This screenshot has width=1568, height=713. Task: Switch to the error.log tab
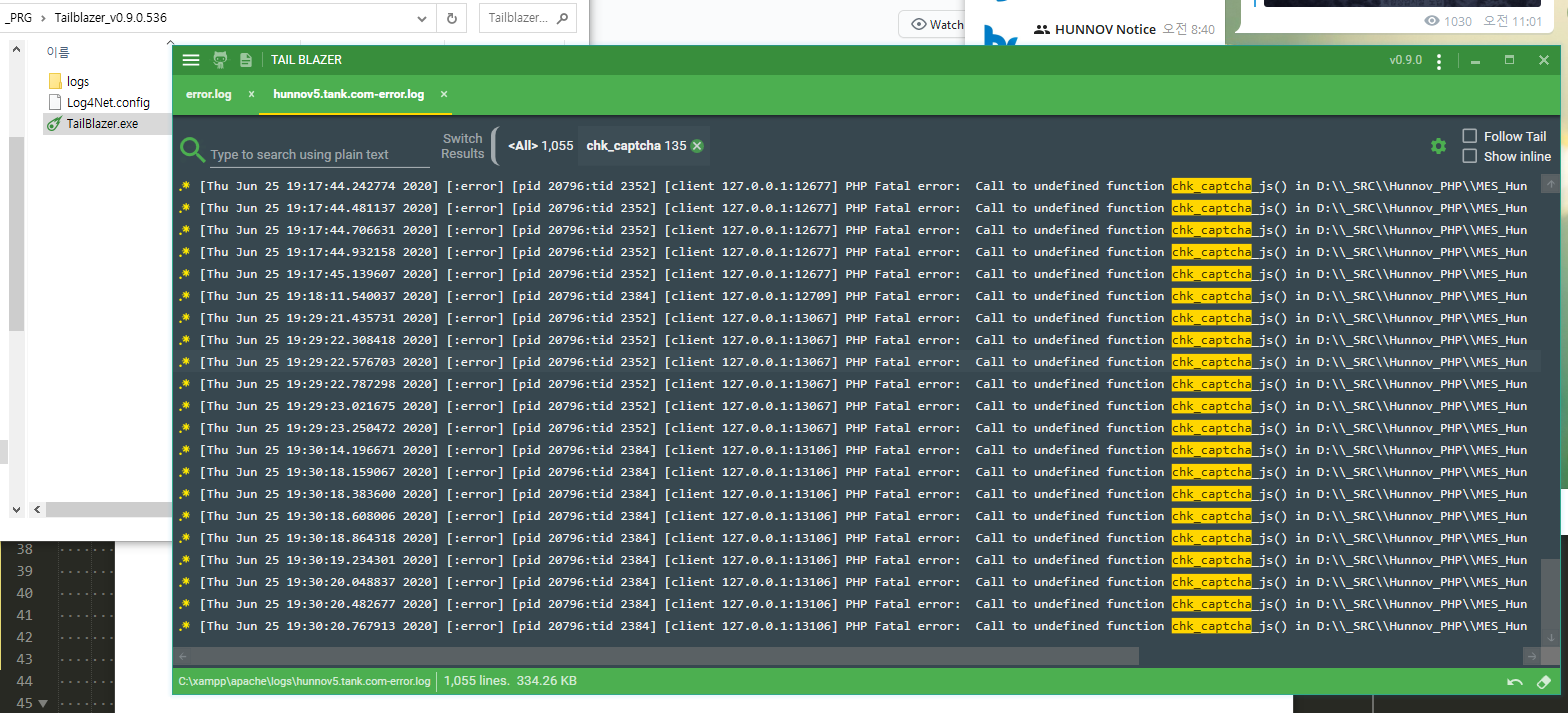[x=209, y=94]
